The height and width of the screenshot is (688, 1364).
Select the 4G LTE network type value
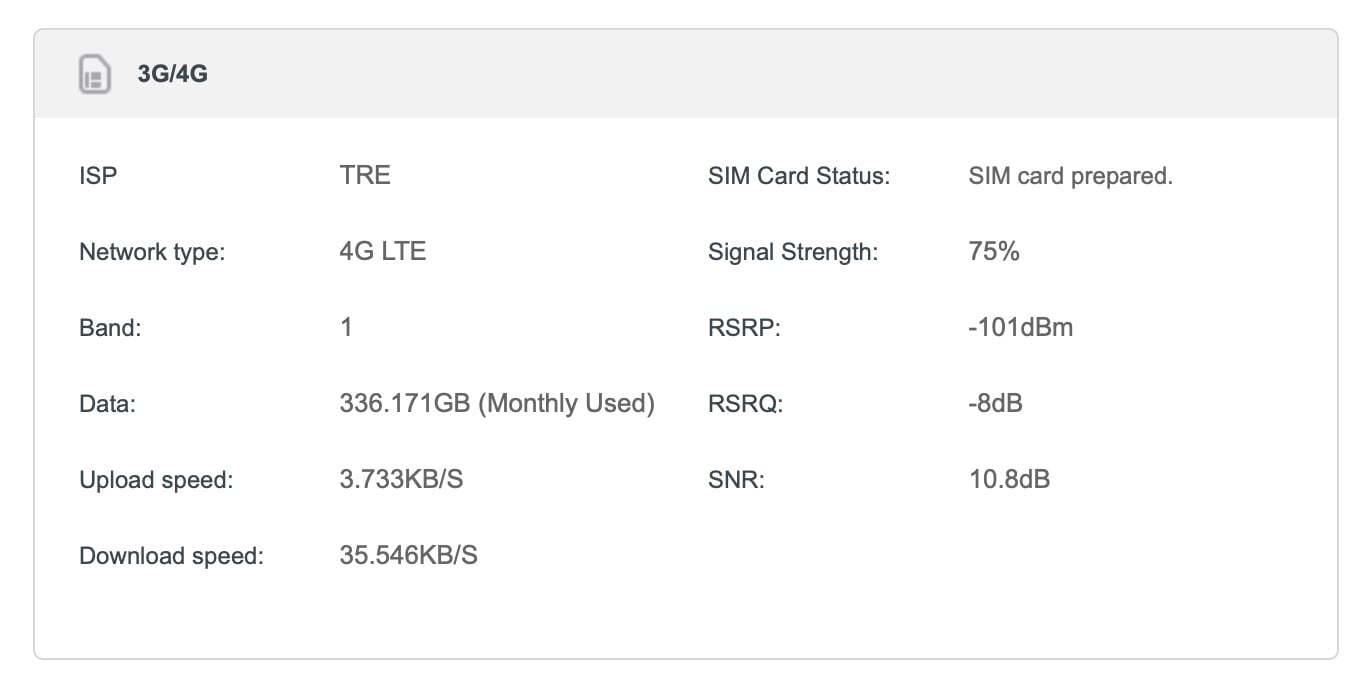point(383,251)
